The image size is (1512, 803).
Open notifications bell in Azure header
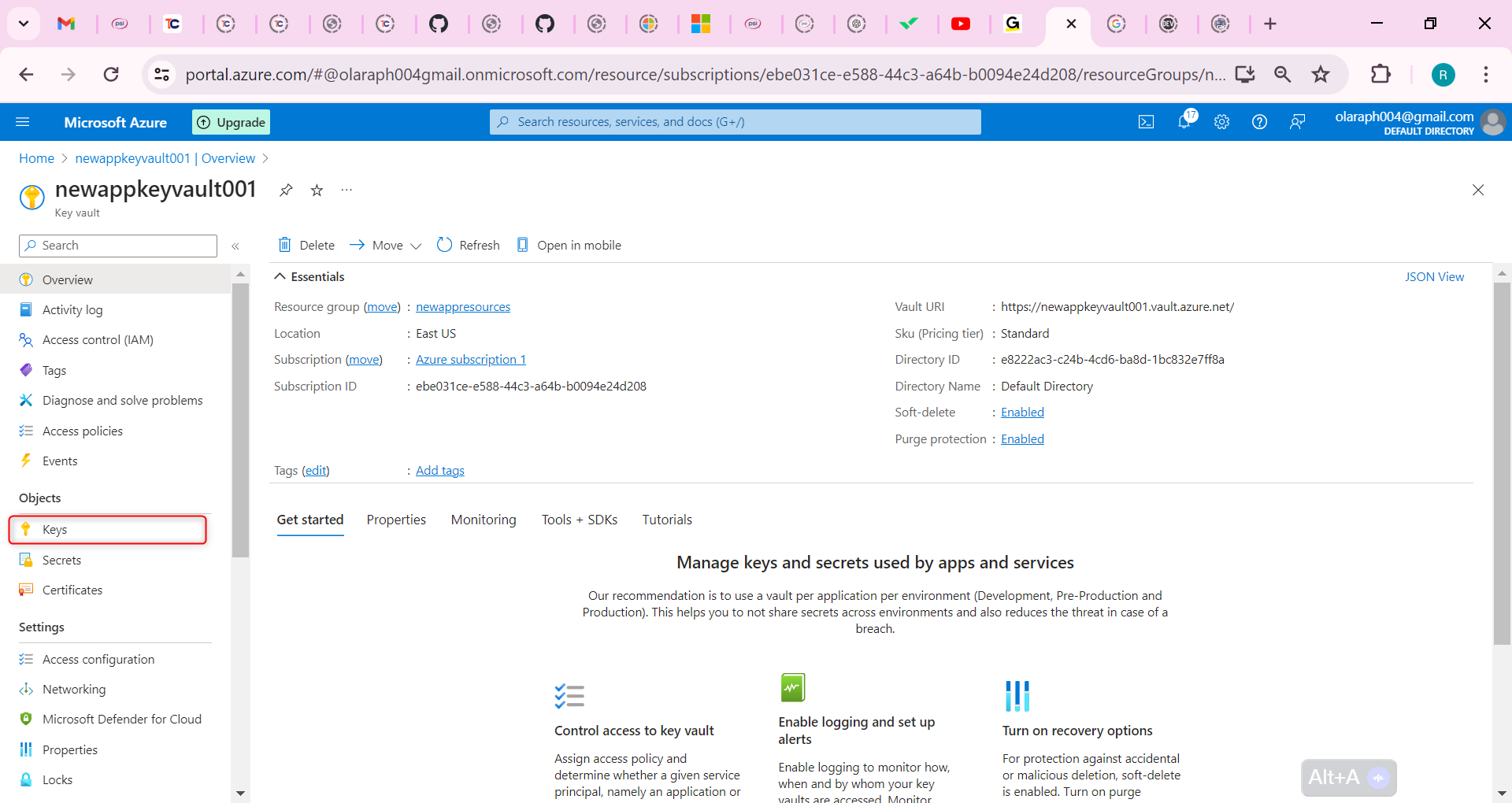pos(1184,121)
